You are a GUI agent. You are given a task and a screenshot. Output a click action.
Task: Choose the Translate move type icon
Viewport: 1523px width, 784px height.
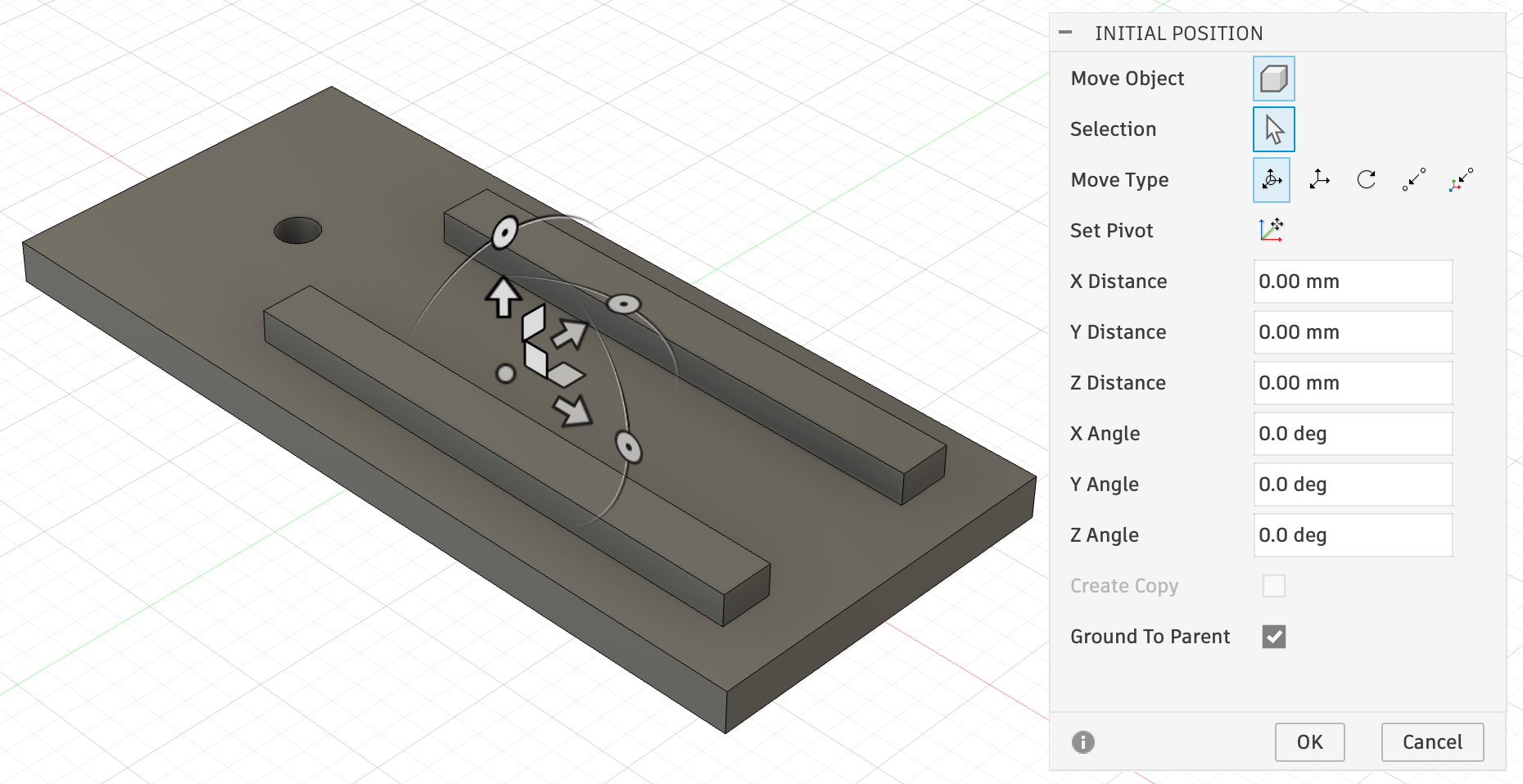[1319, 180]
